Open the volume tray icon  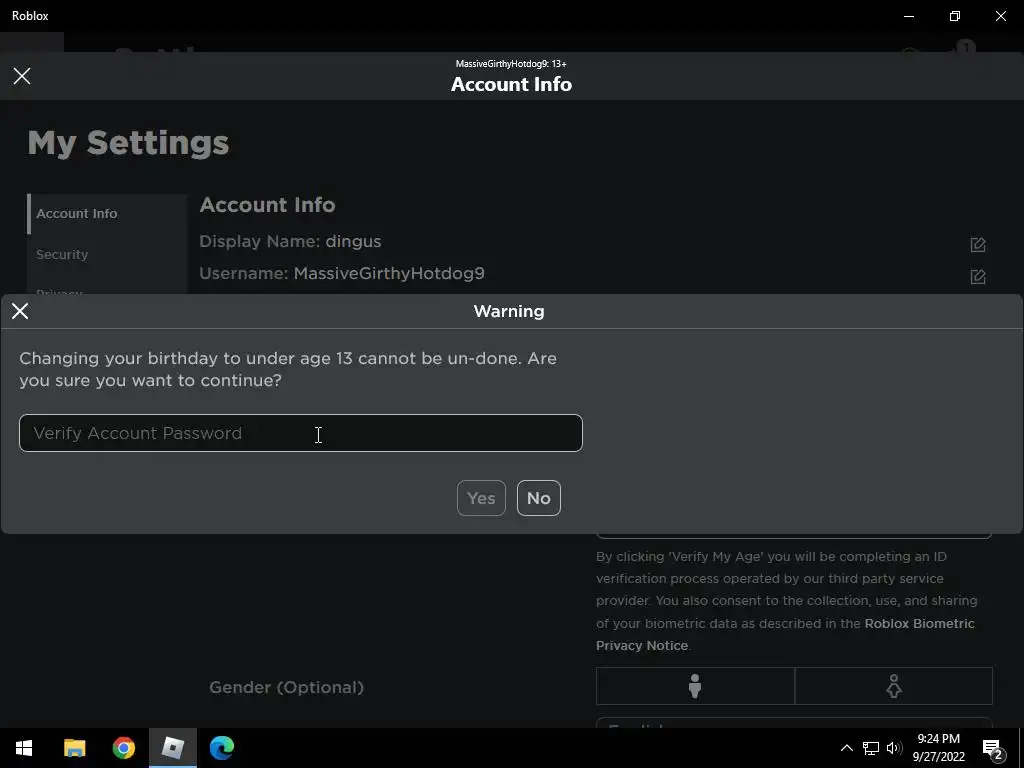coord(894,748)
